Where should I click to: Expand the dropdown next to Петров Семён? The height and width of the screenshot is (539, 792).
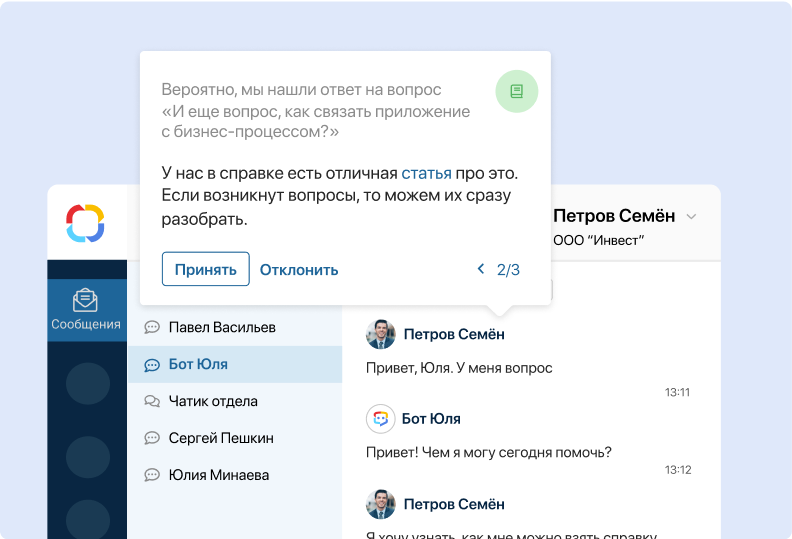point(691,217)
